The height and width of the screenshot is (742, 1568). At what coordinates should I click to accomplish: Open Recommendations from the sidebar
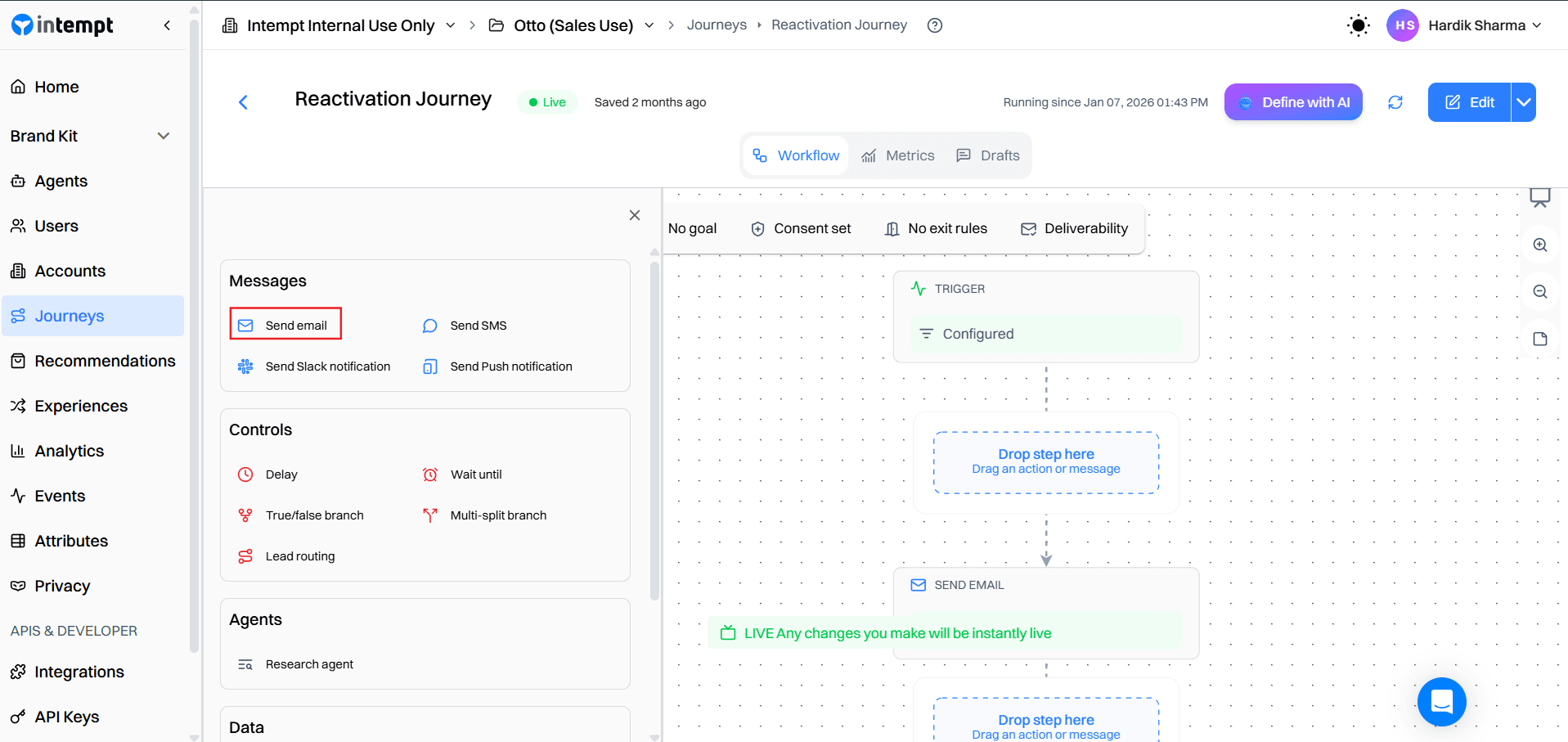pos(105,360)
